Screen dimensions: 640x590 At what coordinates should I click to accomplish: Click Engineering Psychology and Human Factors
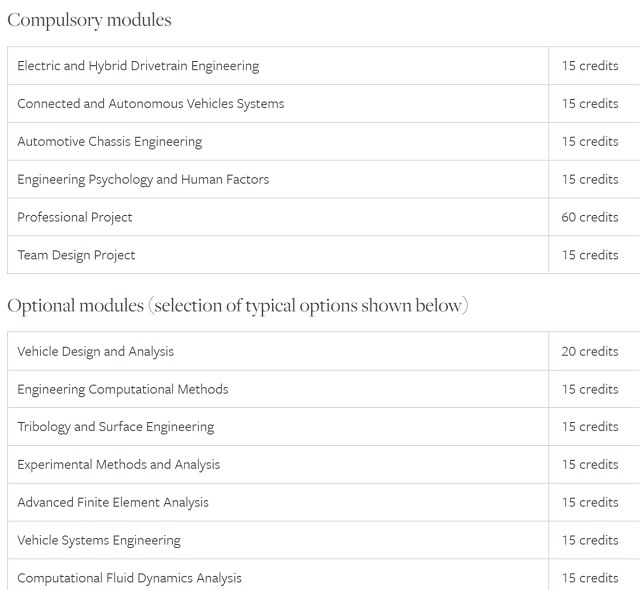pos(143,180)
